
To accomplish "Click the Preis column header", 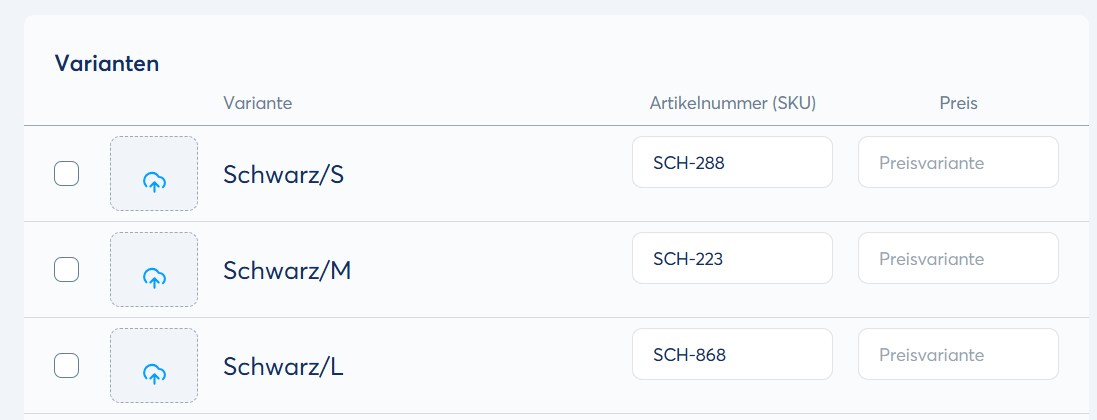I will (958, 103).
